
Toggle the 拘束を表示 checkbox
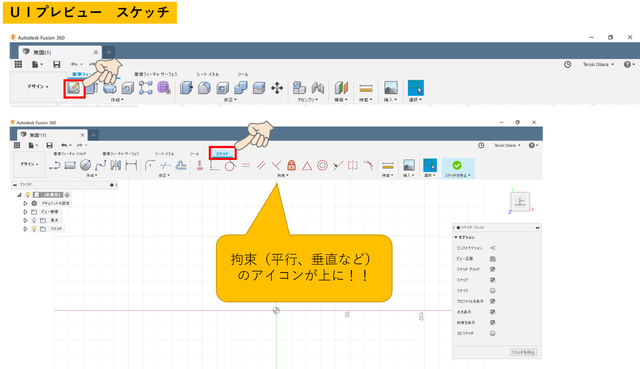493,322
